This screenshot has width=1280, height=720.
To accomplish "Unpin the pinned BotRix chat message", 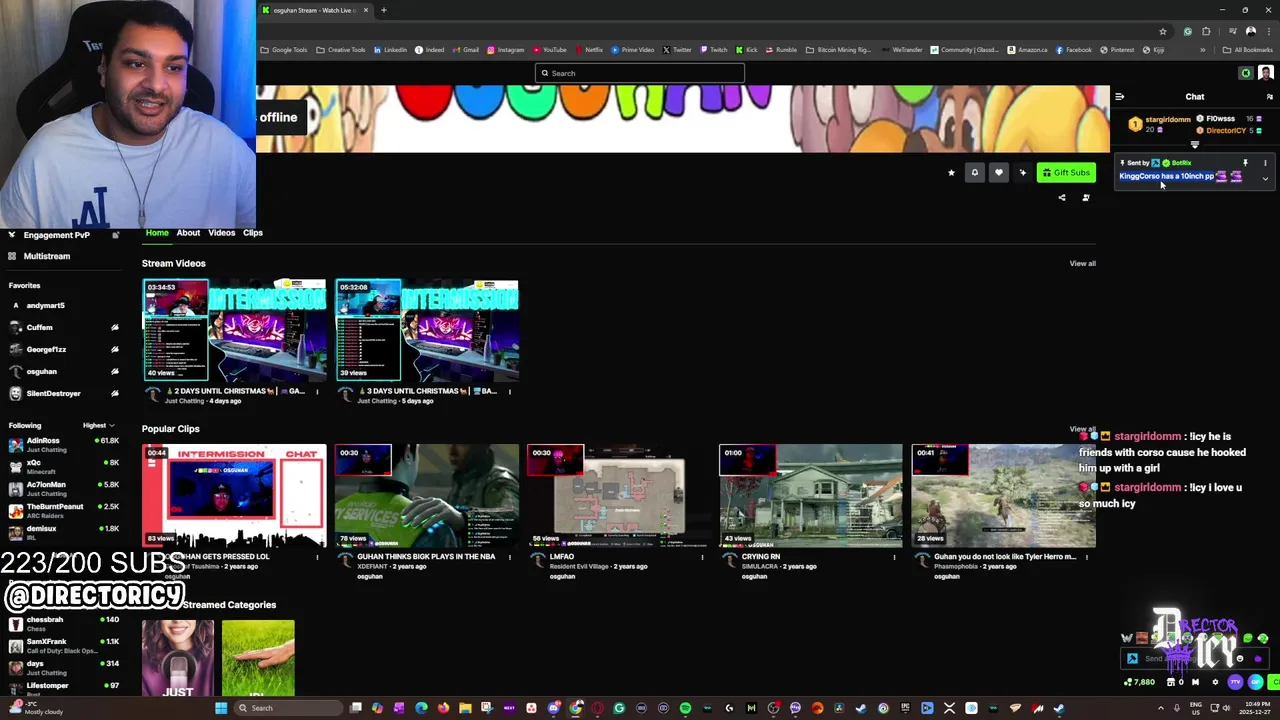I will coord(1245,162).
